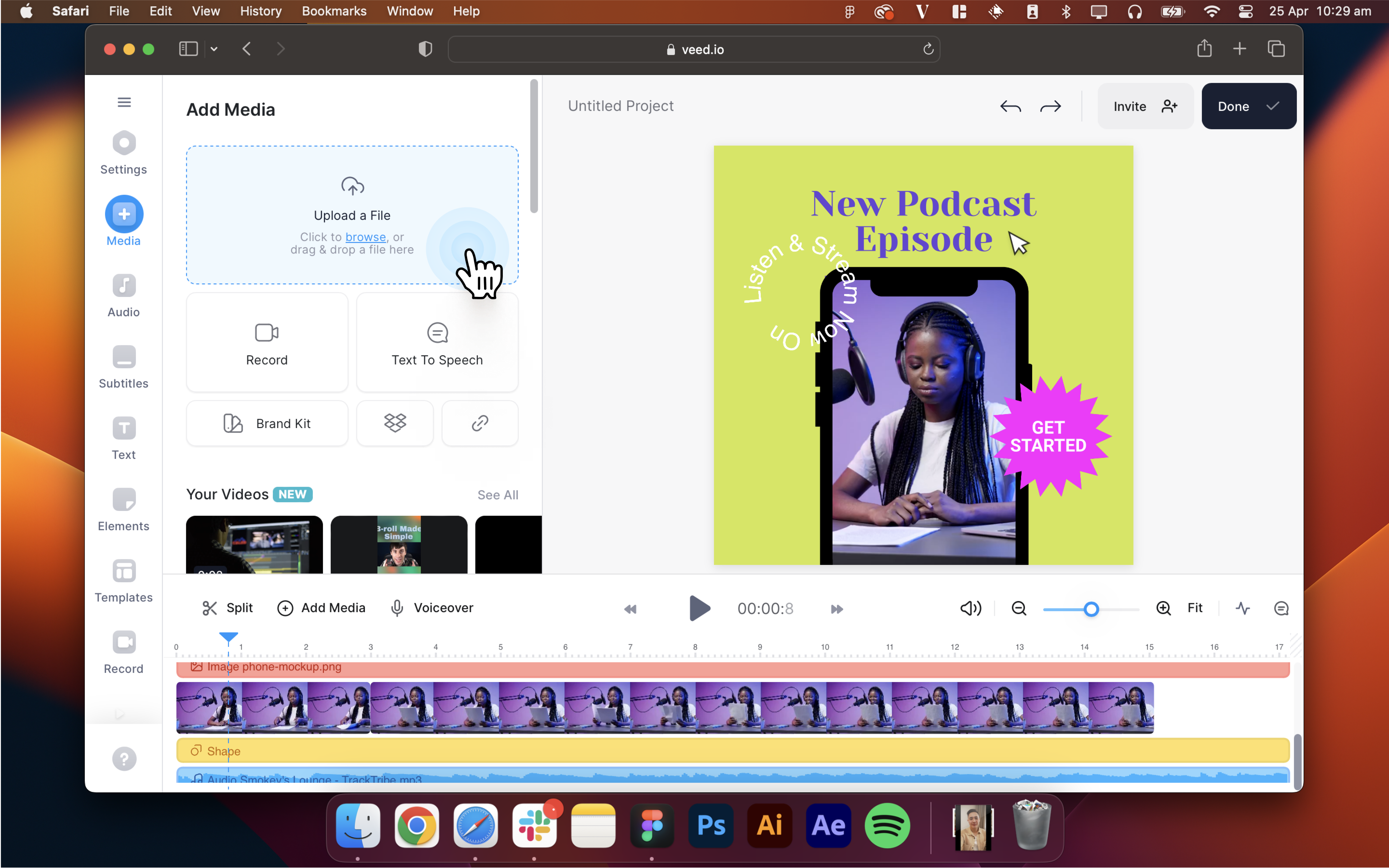Toggle the audio waveform view icon

pos(1242,608)
